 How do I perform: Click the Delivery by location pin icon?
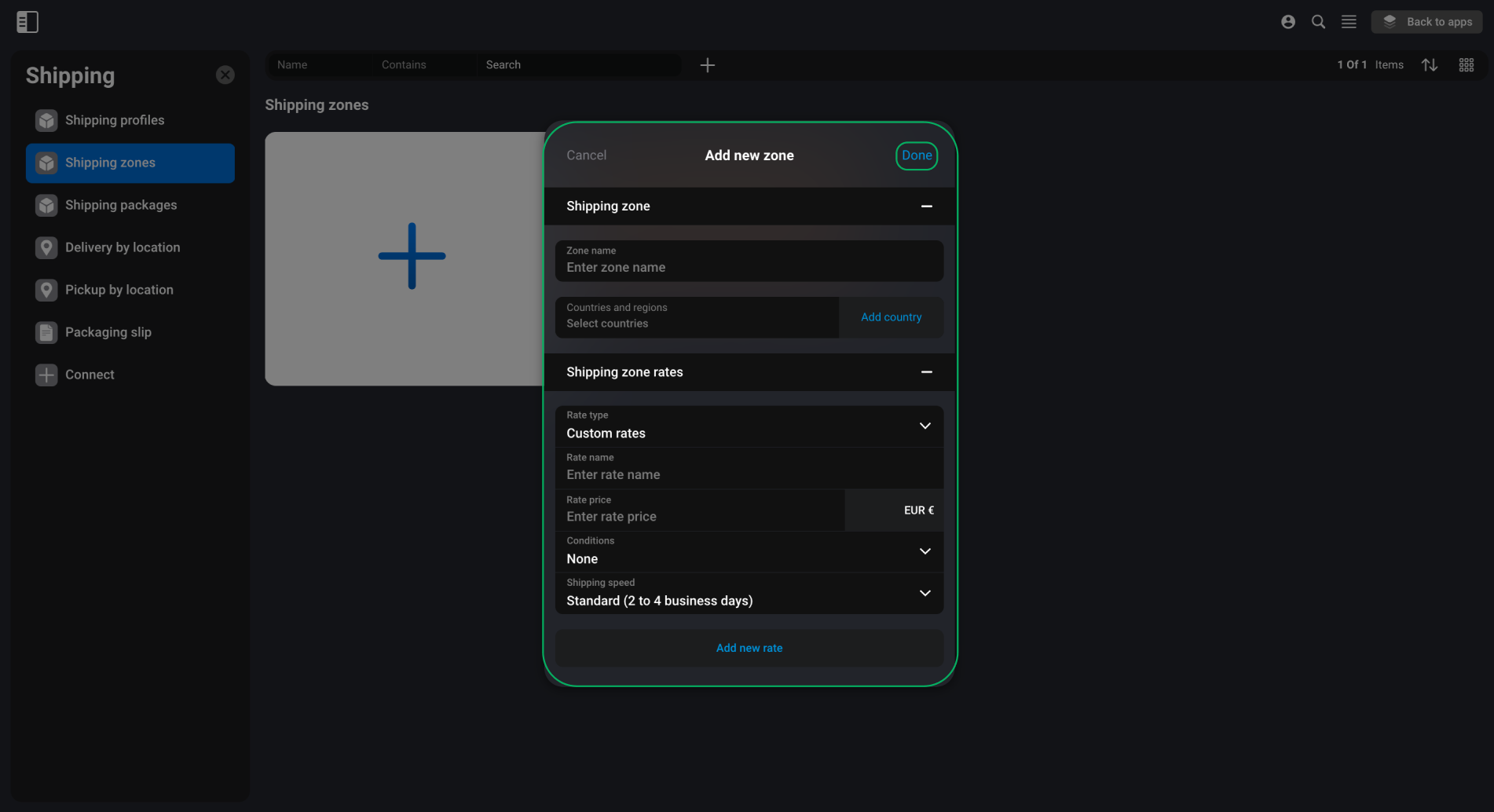pos(46,247)
